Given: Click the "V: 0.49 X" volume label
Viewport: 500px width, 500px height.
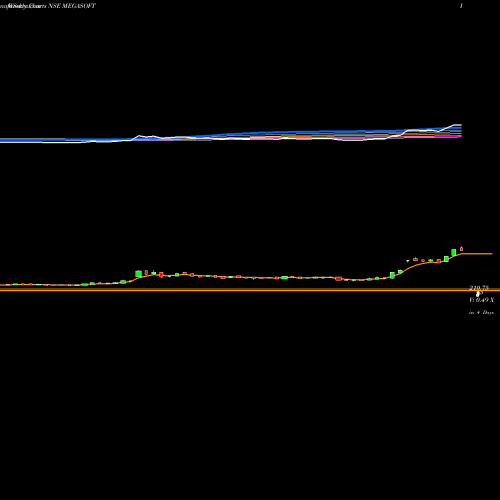Looking at the screenshot, I should pos(481,300).
